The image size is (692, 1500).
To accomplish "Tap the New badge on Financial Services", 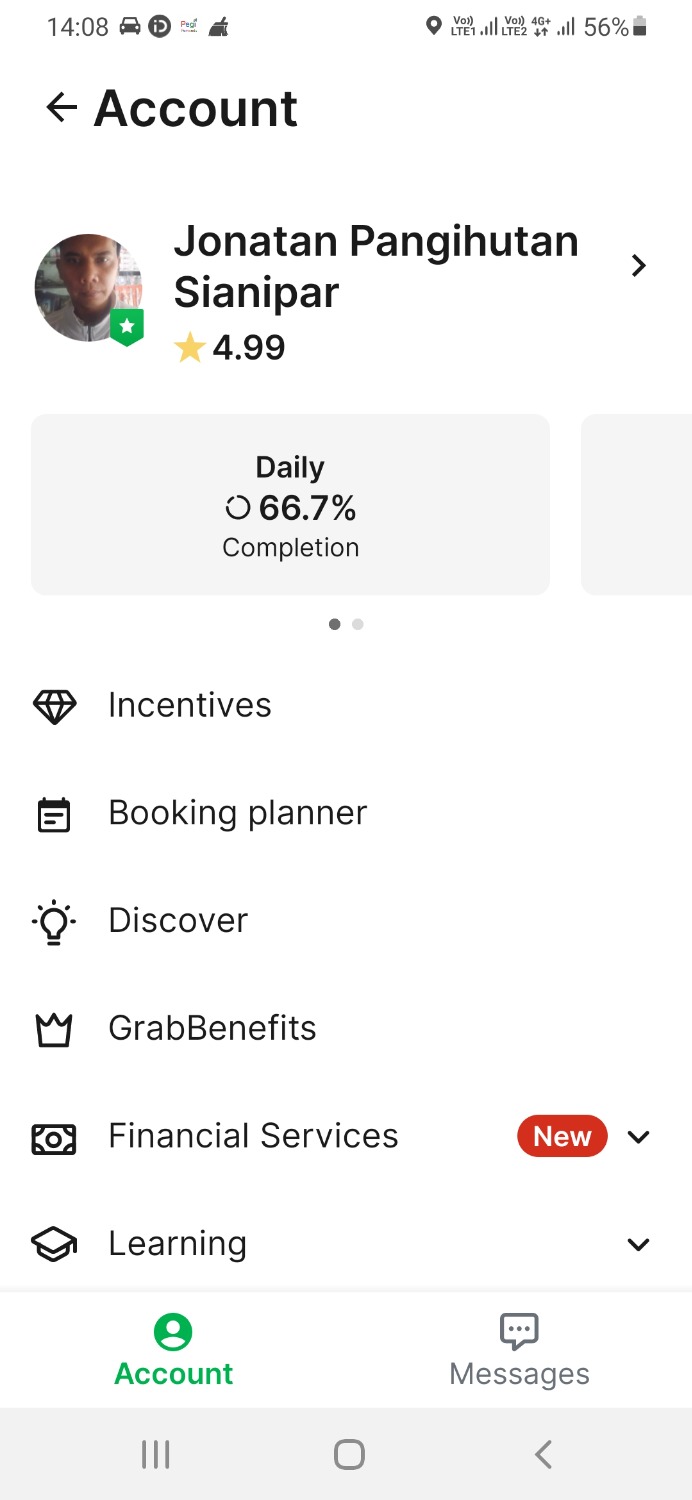I will click(x=562, y=1137).
